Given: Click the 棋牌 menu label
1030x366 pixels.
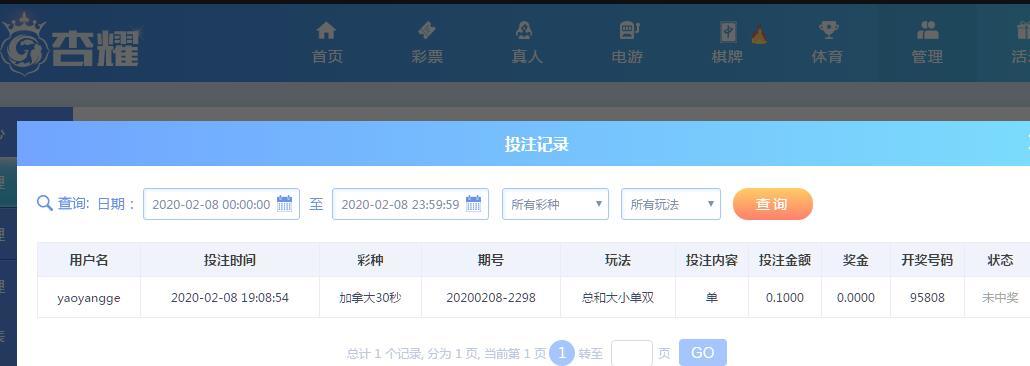Looking at the screenshot, I should (x=727, y=57).
